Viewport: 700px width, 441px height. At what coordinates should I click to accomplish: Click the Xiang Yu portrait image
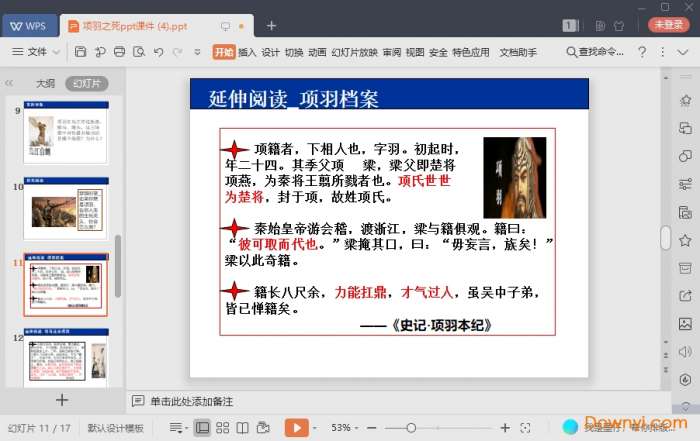click(x=515, y=177)
